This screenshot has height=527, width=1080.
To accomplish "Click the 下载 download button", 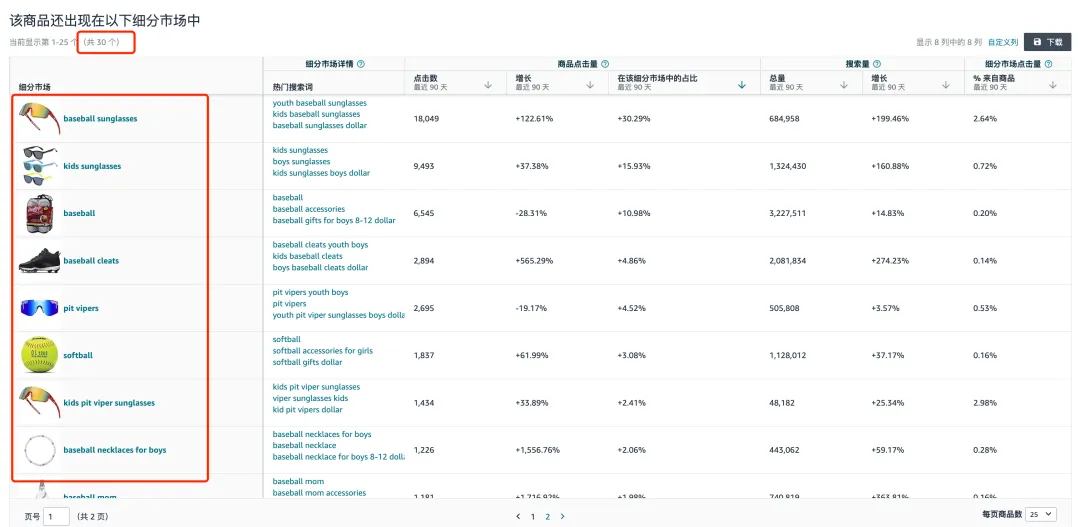I will tap(1047, 42).
